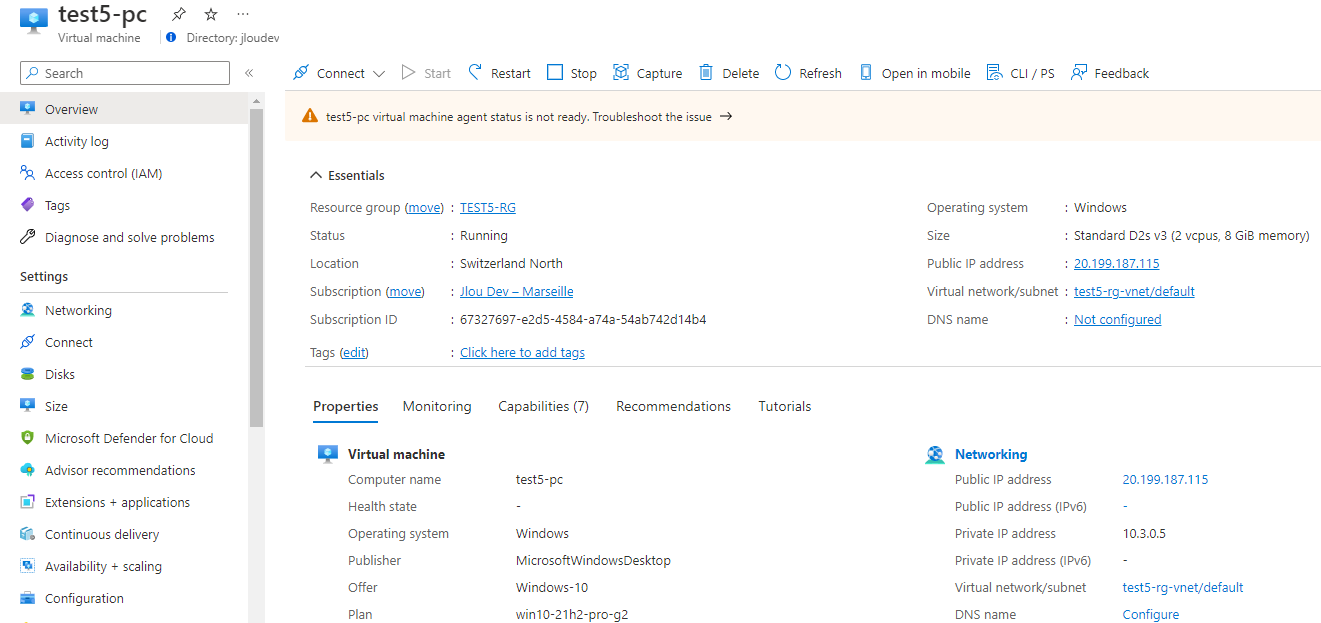Click the Not configured DNS name link
Viewport: 1321px width, 623px height.
tap(1118, 320)
